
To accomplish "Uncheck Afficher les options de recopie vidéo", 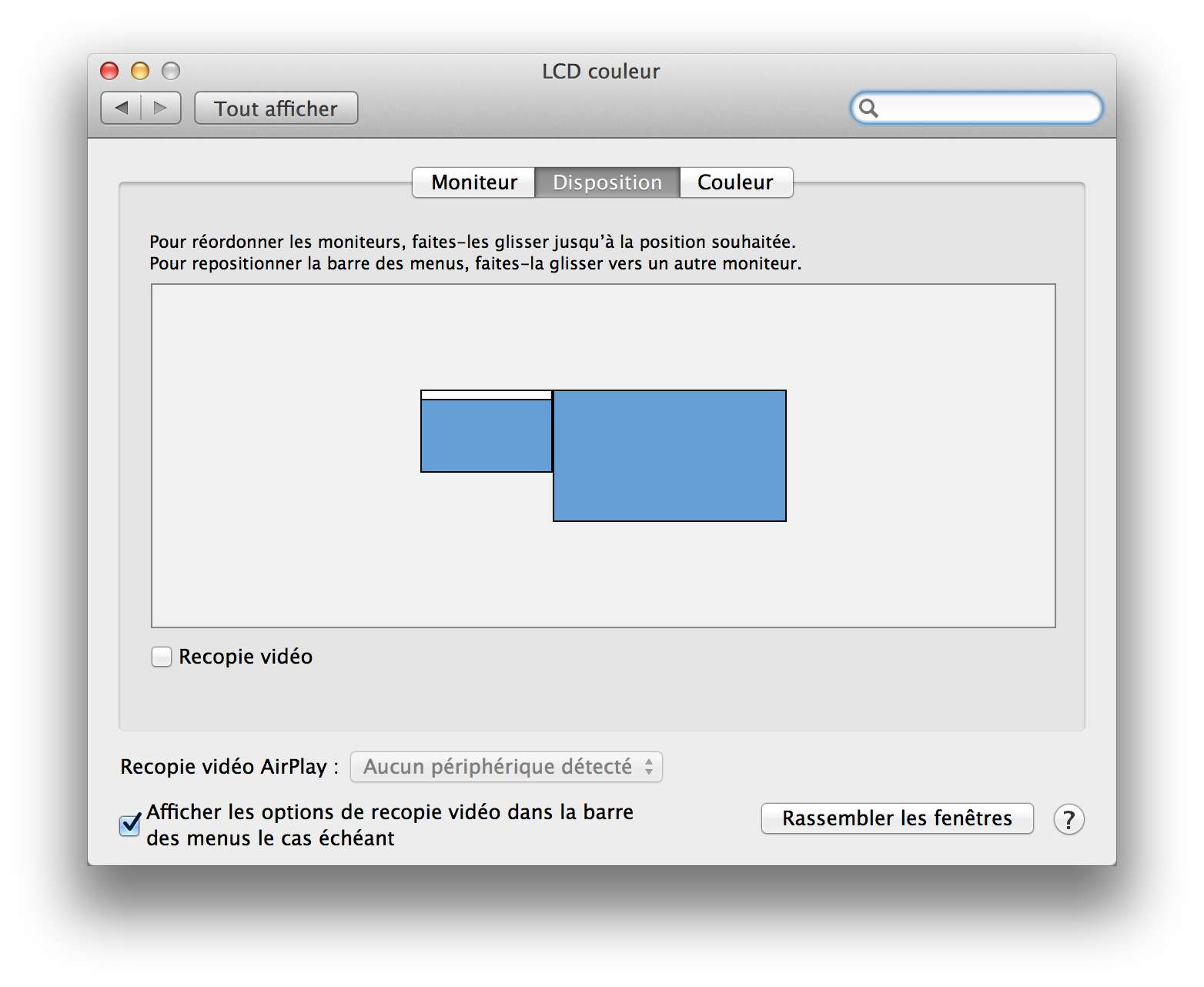I will [x=130, y=825].
